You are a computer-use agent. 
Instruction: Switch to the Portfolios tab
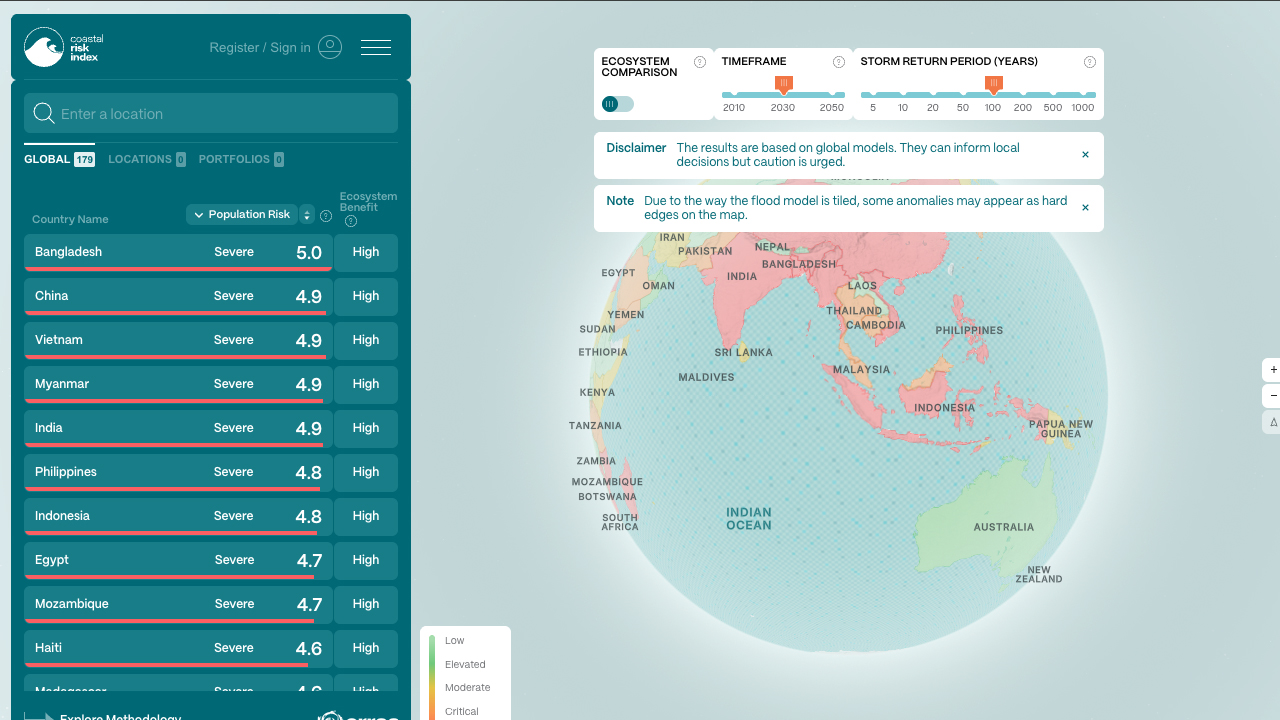pyautogui.click(x=241, y=159)
